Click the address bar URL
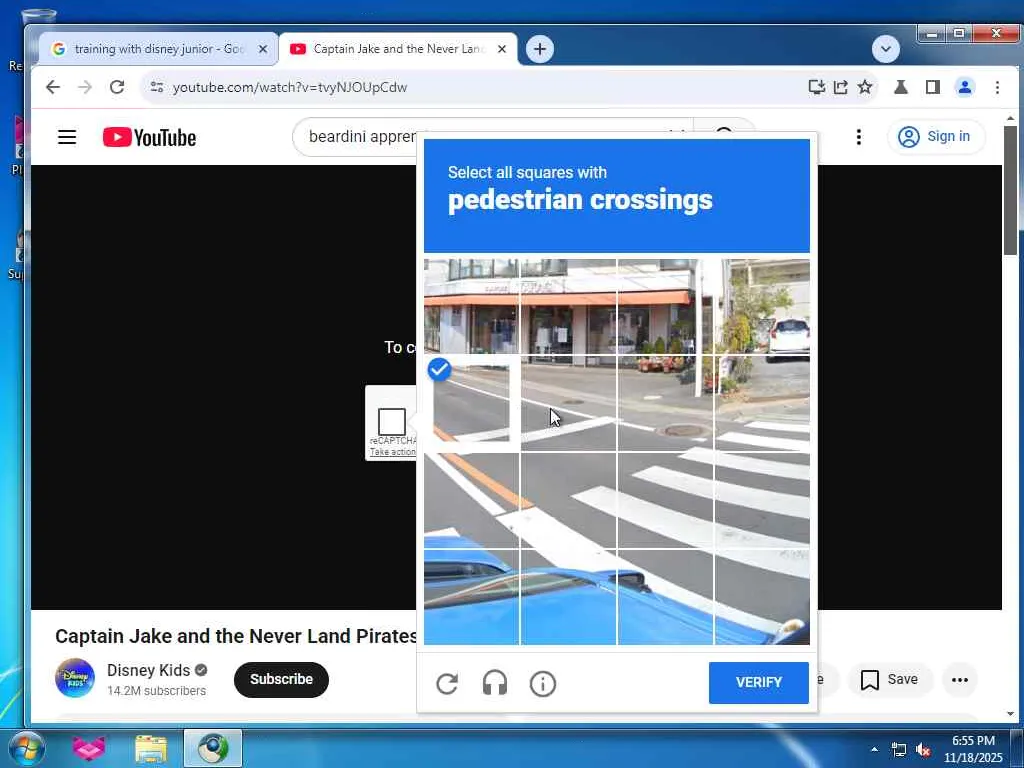 (x=290, y=88)
